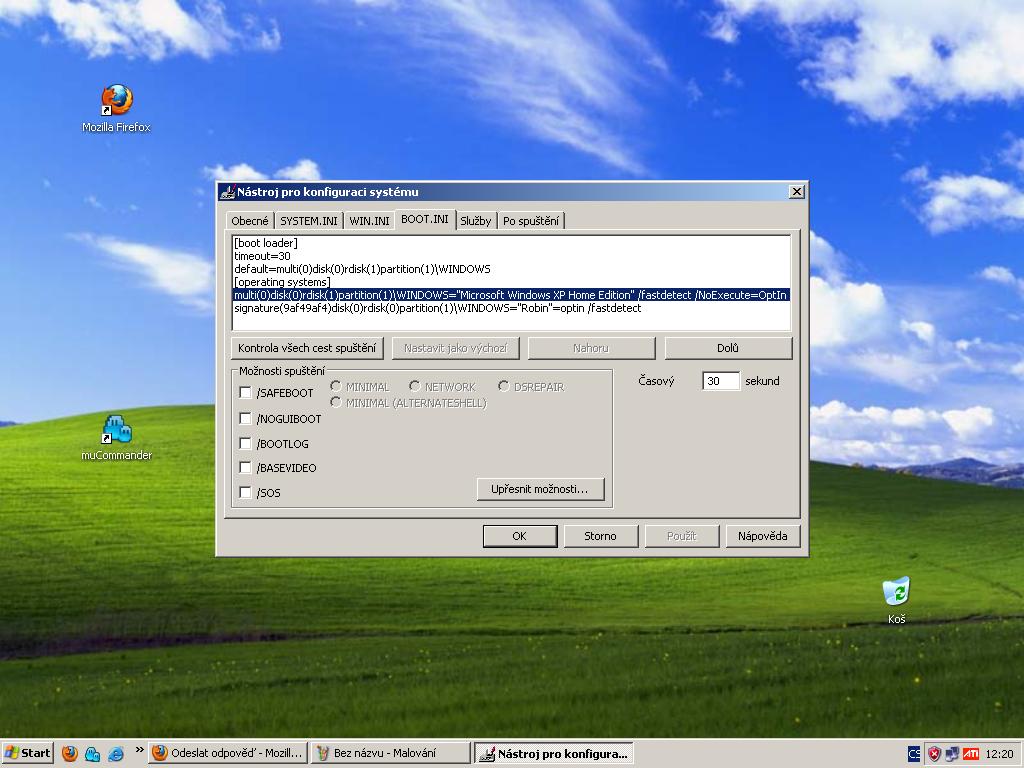Confirm the dialog with OK
Screen dimensions: 1024x768
point(520,536)
